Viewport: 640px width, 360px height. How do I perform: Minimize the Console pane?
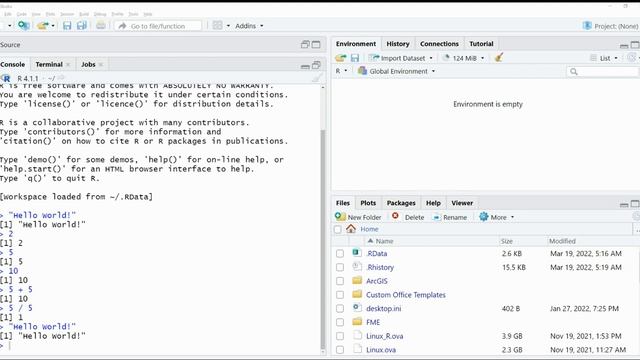pos(305,66)
